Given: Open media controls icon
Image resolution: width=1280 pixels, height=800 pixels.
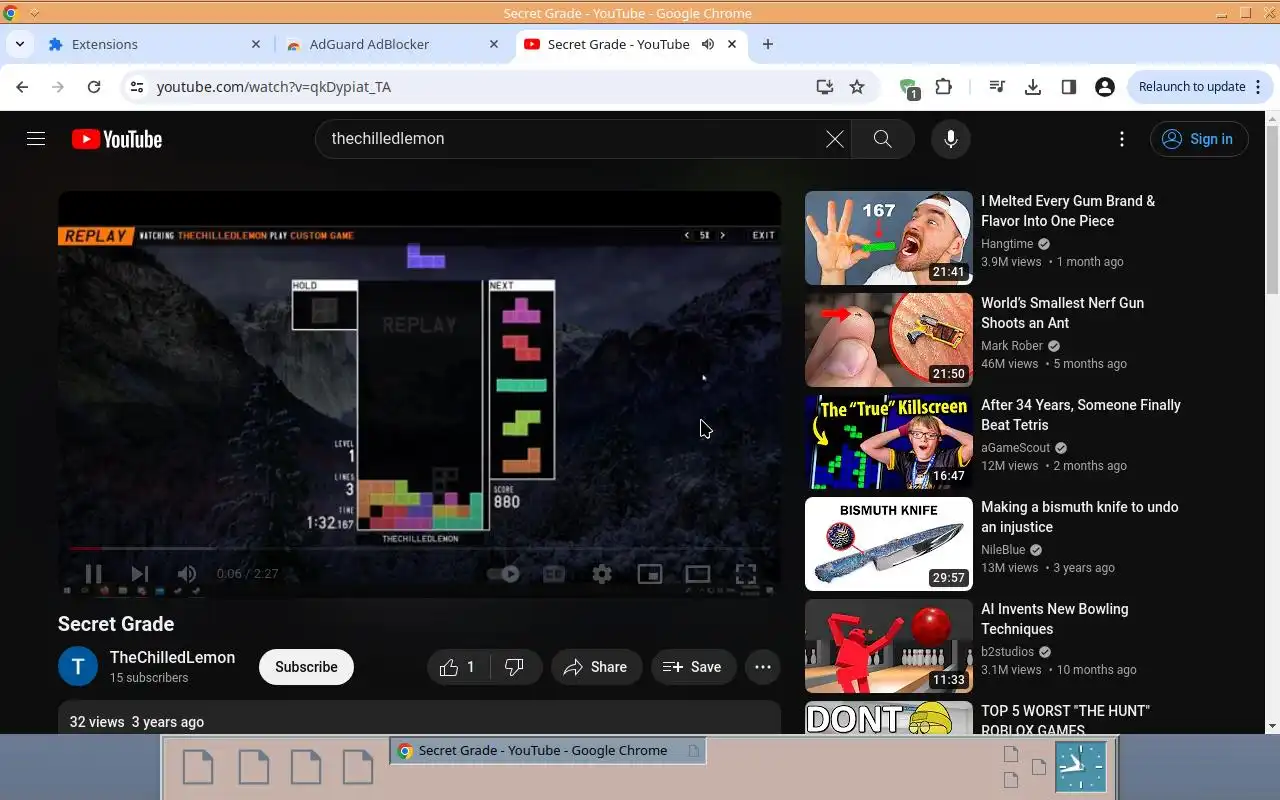Looking at the screenshot, I should 996,87.
